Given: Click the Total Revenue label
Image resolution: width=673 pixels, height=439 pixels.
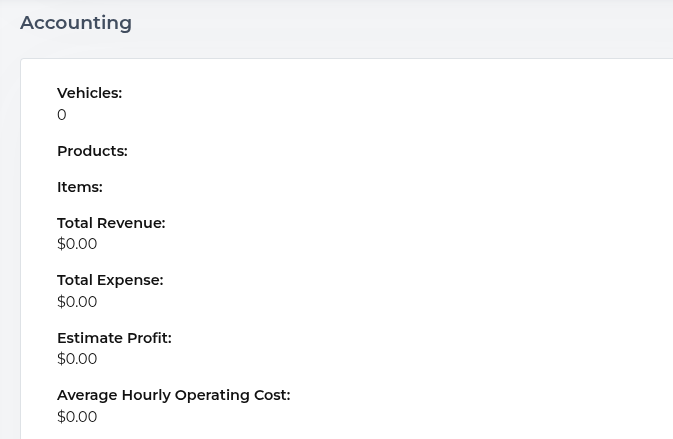Looking at the screenshot, I should tap(111, 223).
